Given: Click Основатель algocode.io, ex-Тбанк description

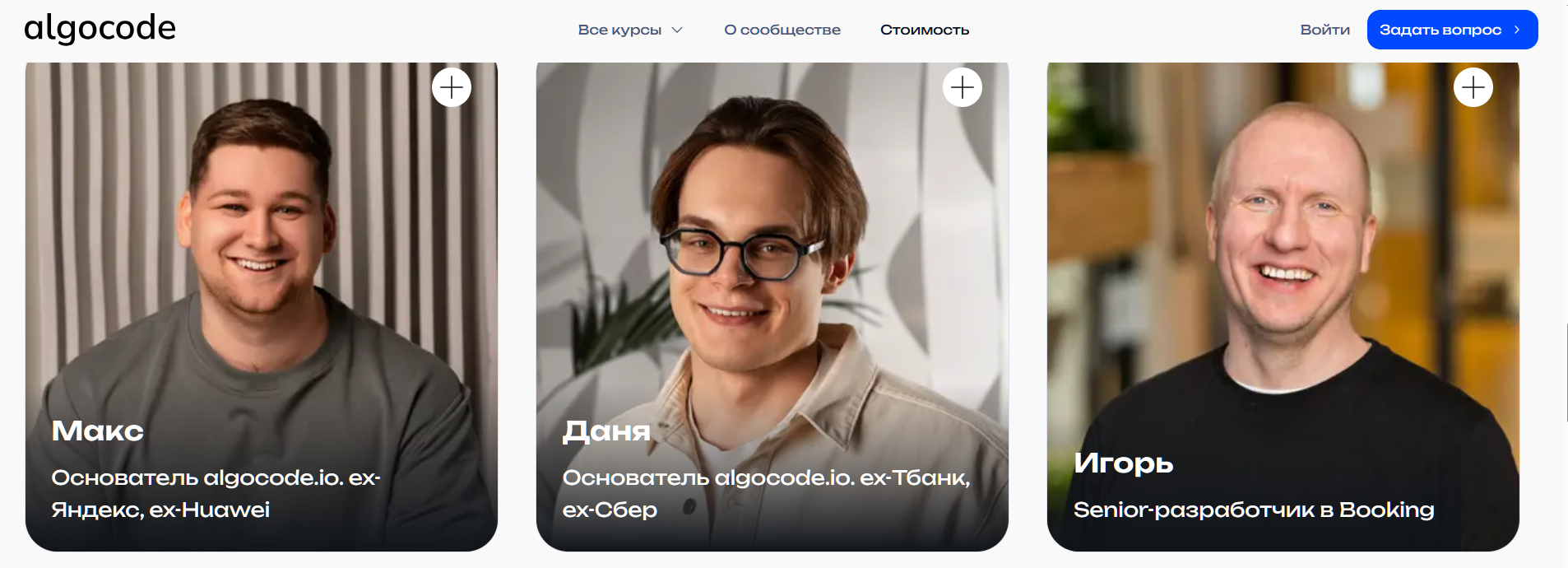Looking at the screenshot, I should pos(767,493).
